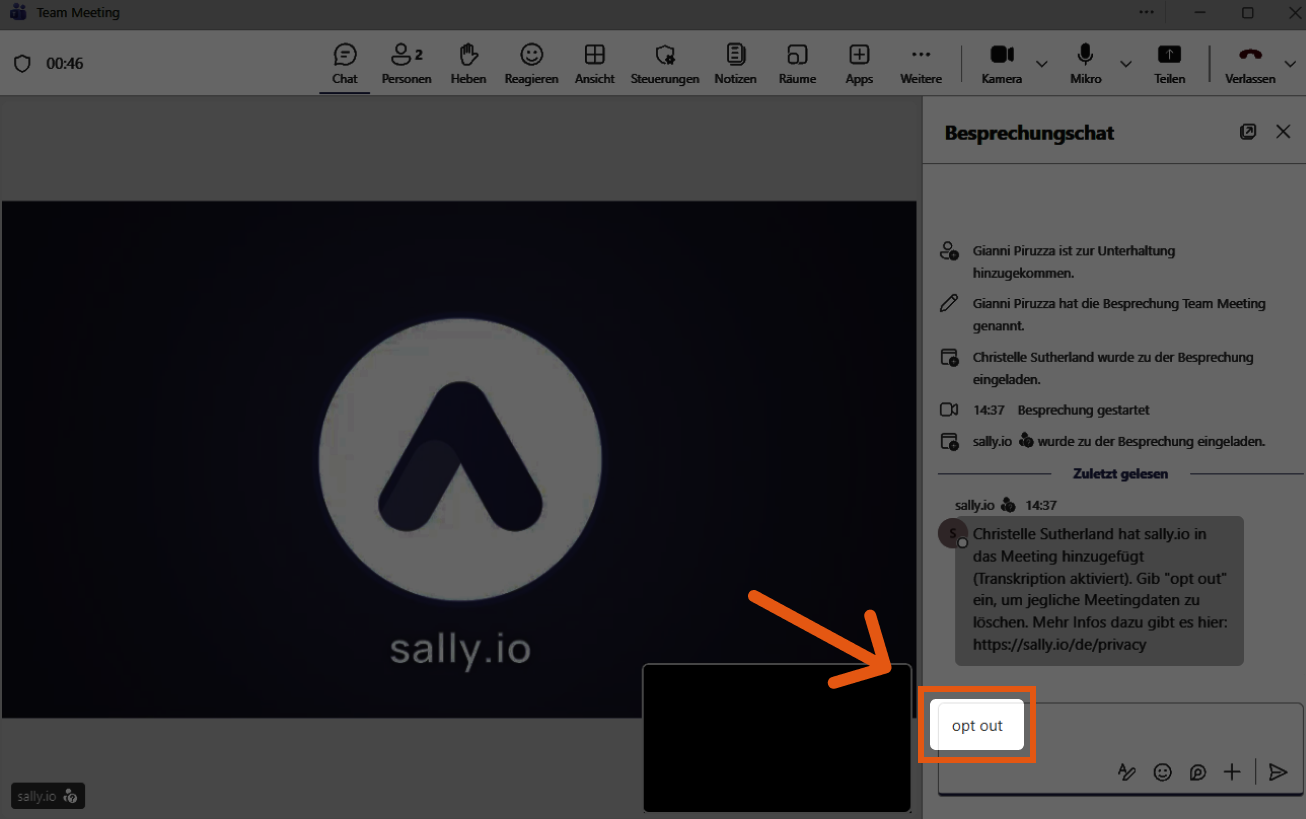Click Teilen to share screen
The image size is (1306, 819).
(1169, 63)
